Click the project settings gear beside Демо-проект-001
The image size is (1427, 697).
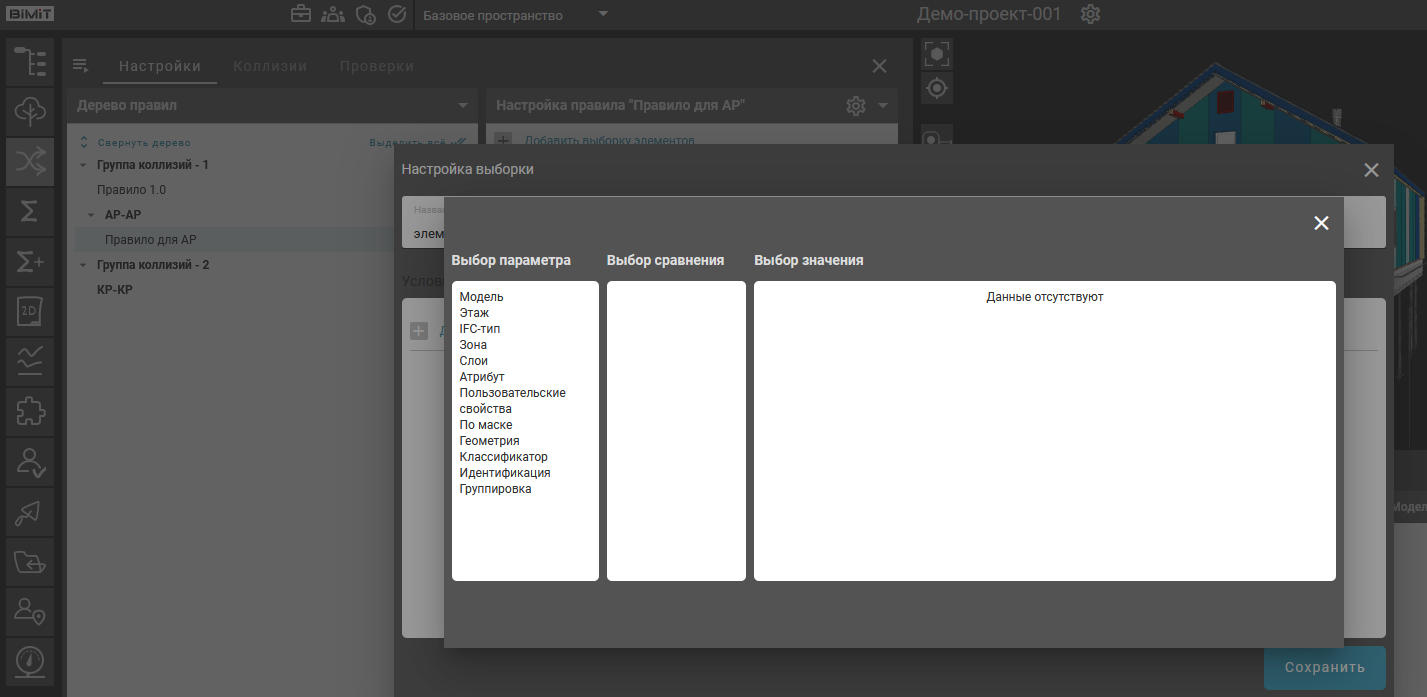[1090, 15]
